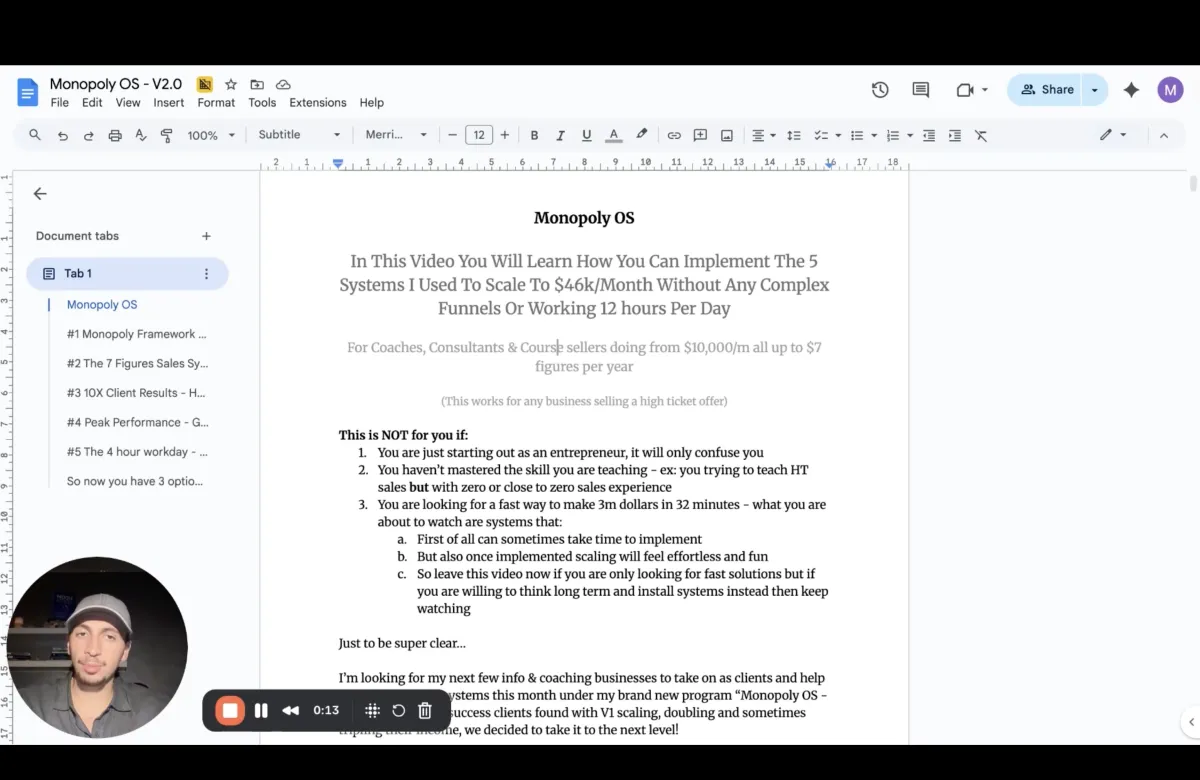Decrease font size with minus button
Image resolution: width=1200 pixels, height=780 pixels.
(x=453, y=135)
